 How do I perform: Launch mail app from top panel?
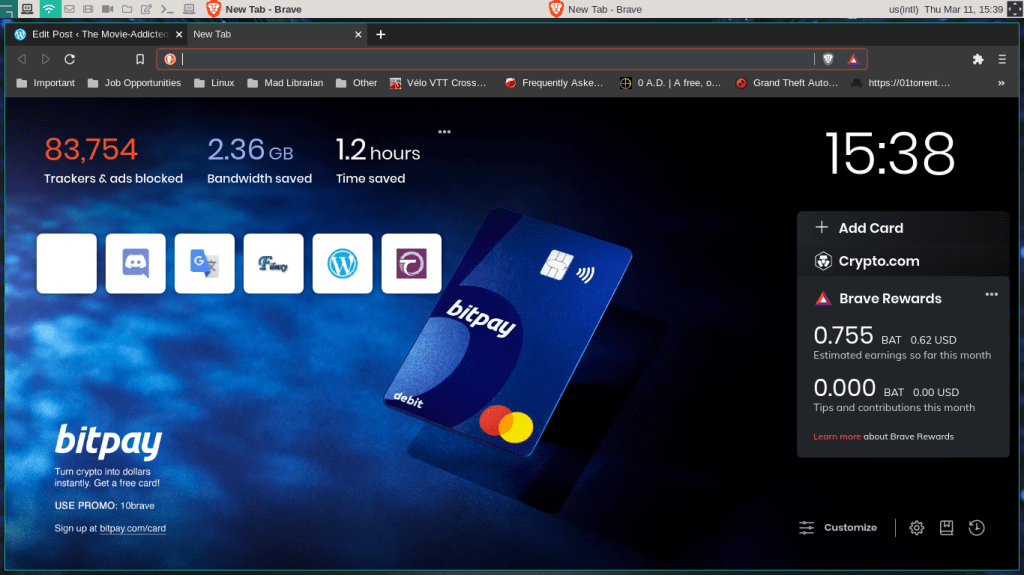69,9
